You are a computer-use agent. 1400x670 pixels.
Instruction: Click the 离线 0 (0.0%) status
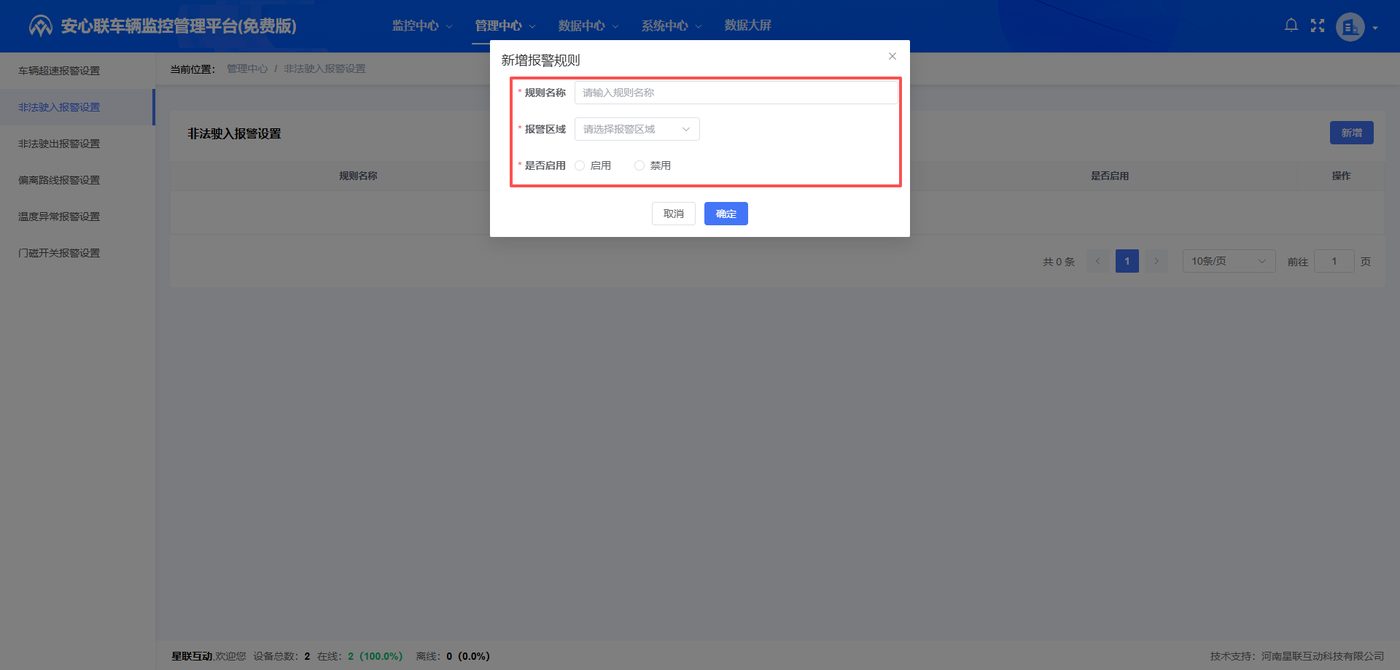click(453, 657)
